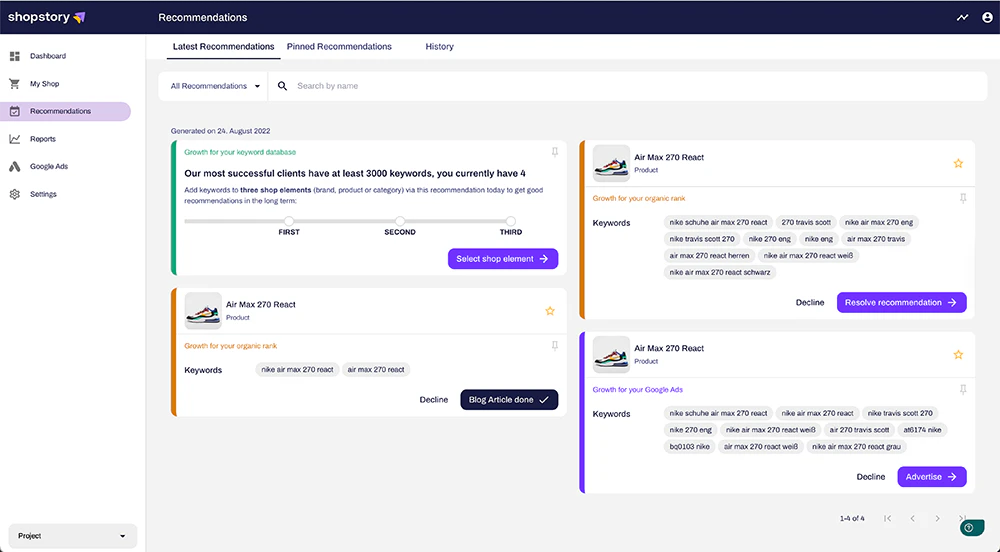The height and width of the screenshot is (552, 1000).
Task: Open Reports in the sidebar
Action: (x=43, y=139)
